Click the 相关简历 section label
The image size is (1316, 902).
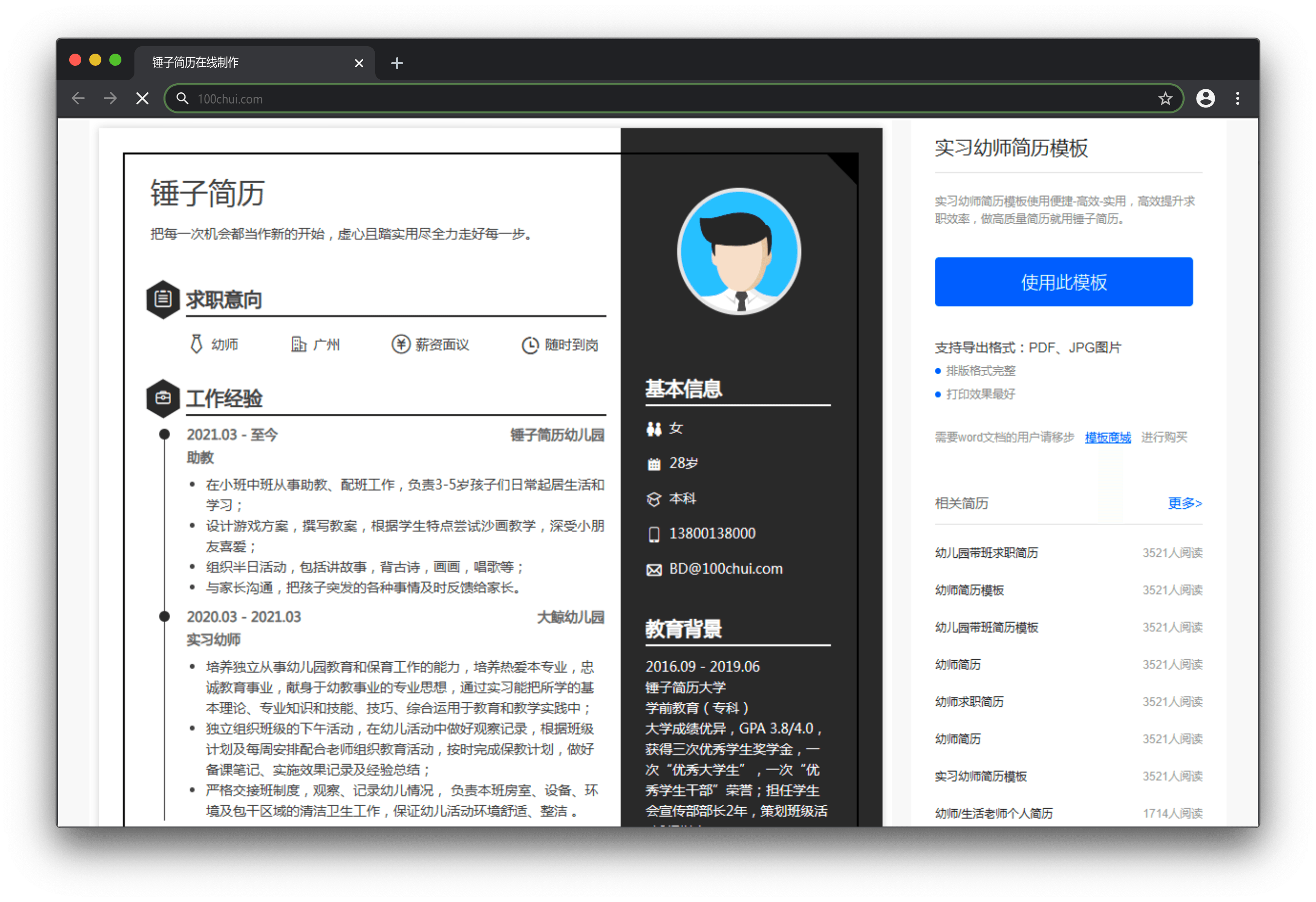961,503
